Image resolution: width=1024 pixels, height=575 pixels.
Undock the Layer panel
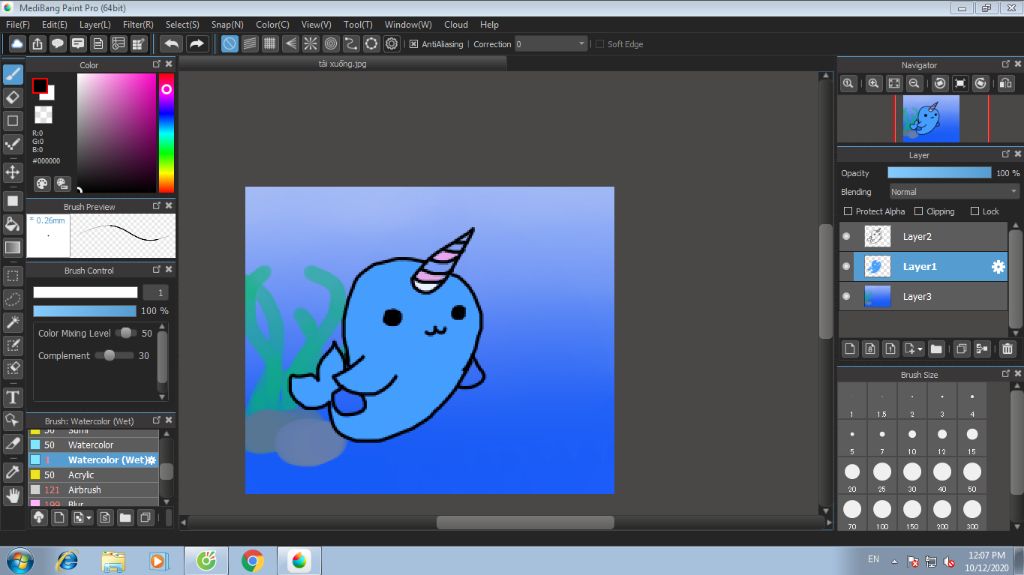coord(1005,154)
